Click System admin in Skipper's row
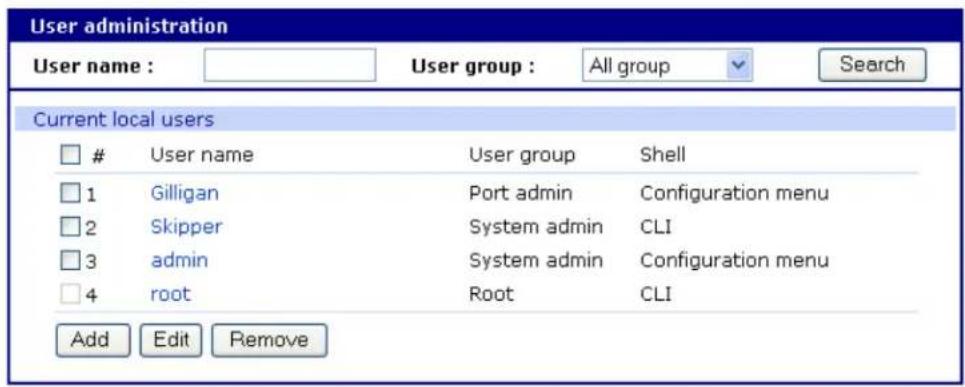The width and height of the screenshot is (965, 387). click(x=536, y=228)
